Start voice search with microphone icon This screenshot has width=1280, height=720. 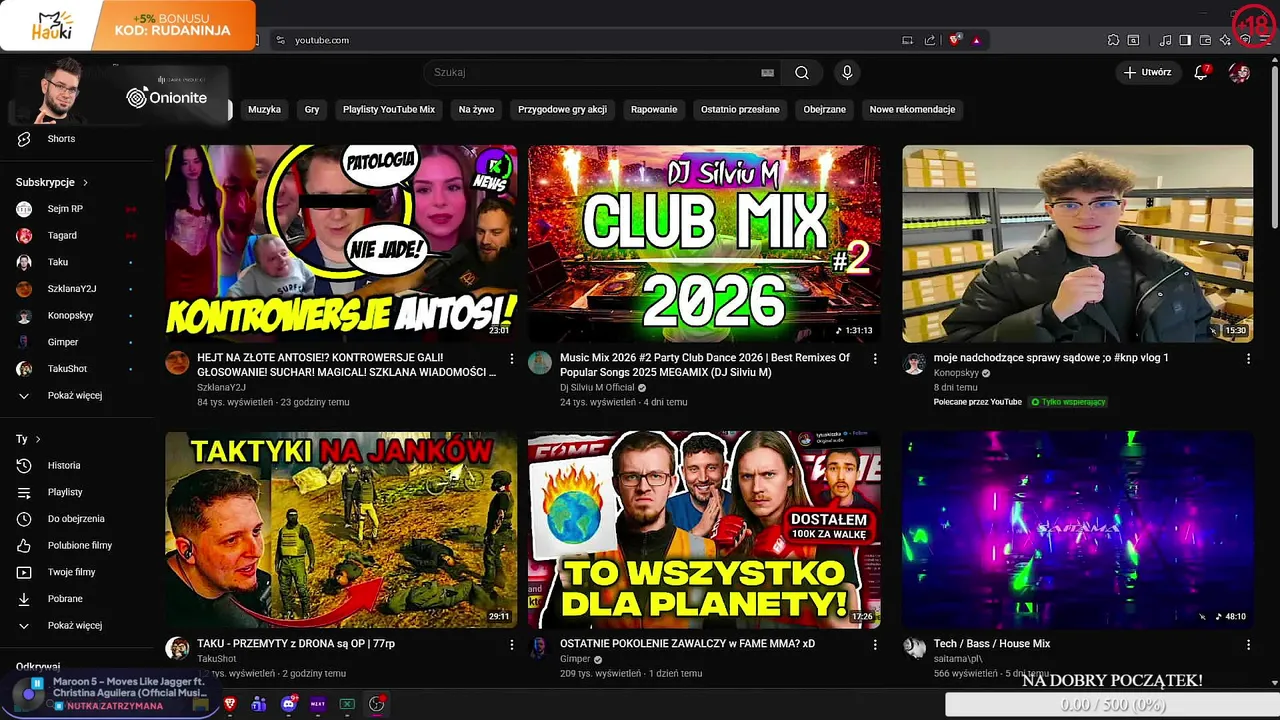847,72
